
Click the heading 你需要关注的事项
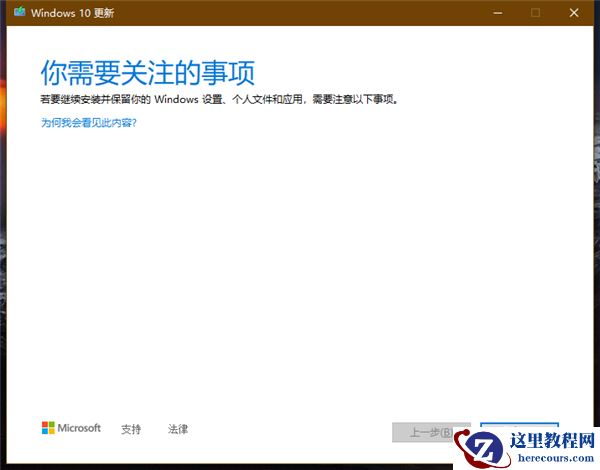(x=148, y=73)
